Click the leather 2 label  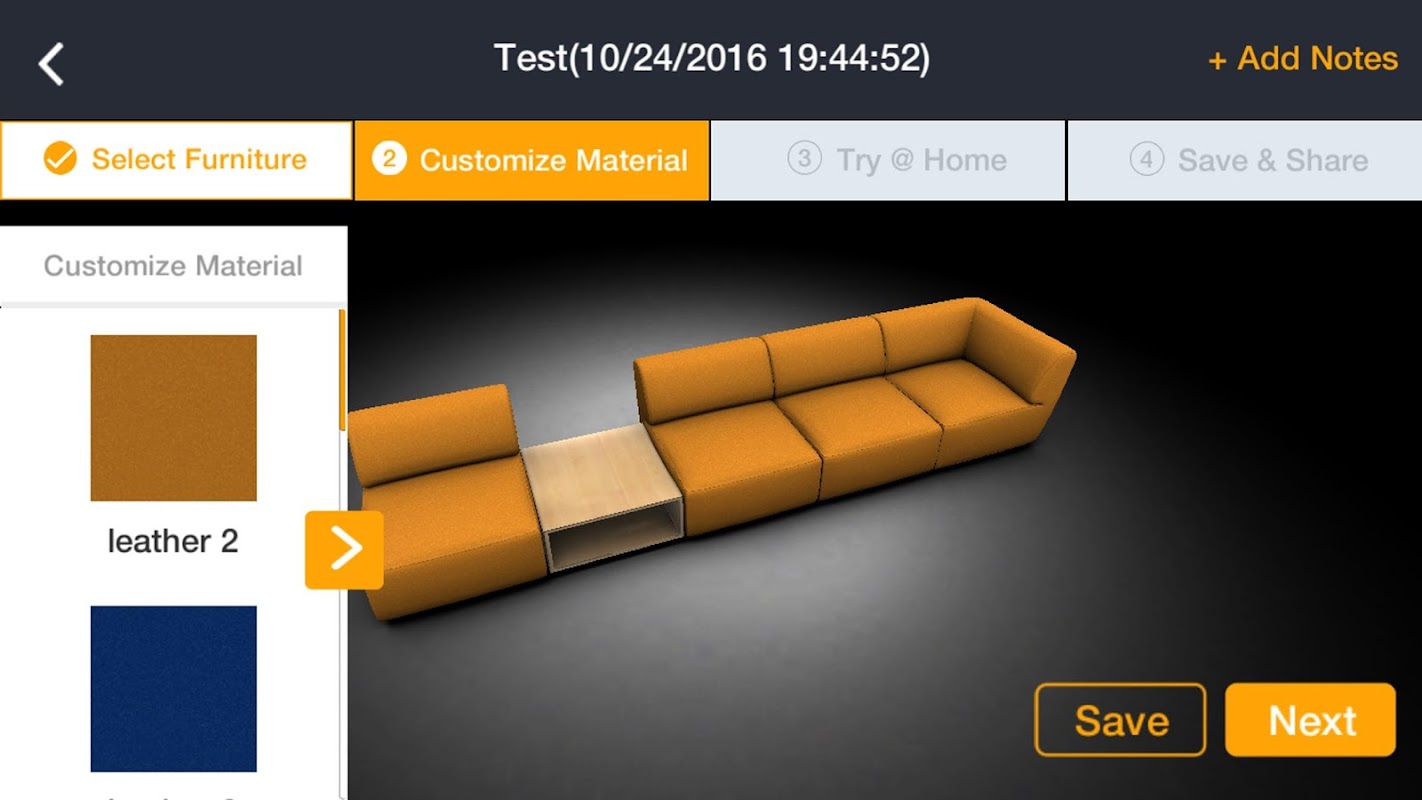(x=173, y=542)
